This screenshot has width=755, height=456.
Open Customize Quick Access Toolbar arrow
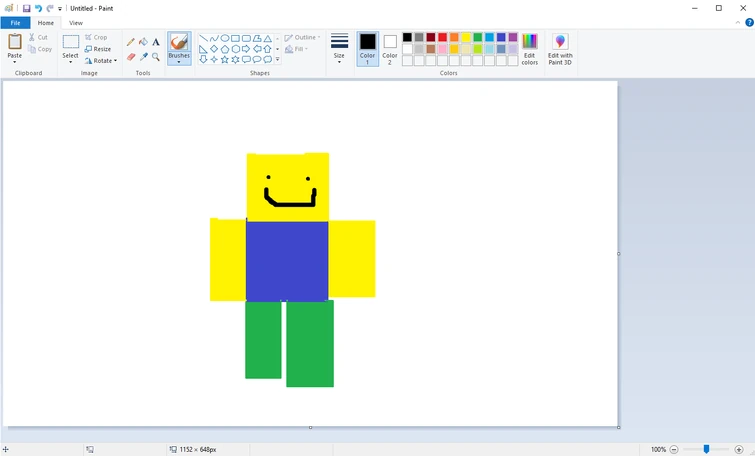click(60, 9)
